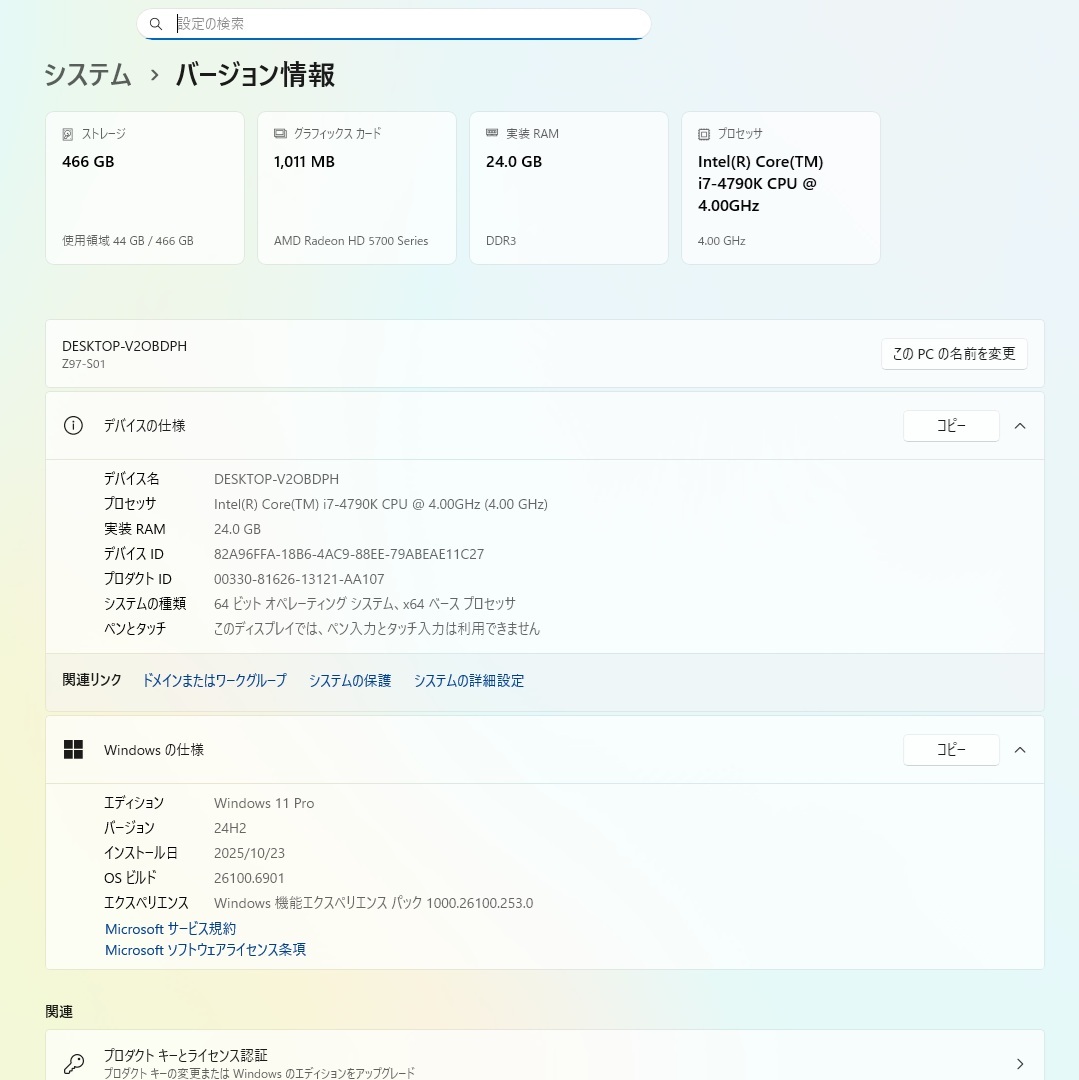Expand プロダクト キーとライセンス認証
The image size is (1079, 1080).
(1019, 1063)
